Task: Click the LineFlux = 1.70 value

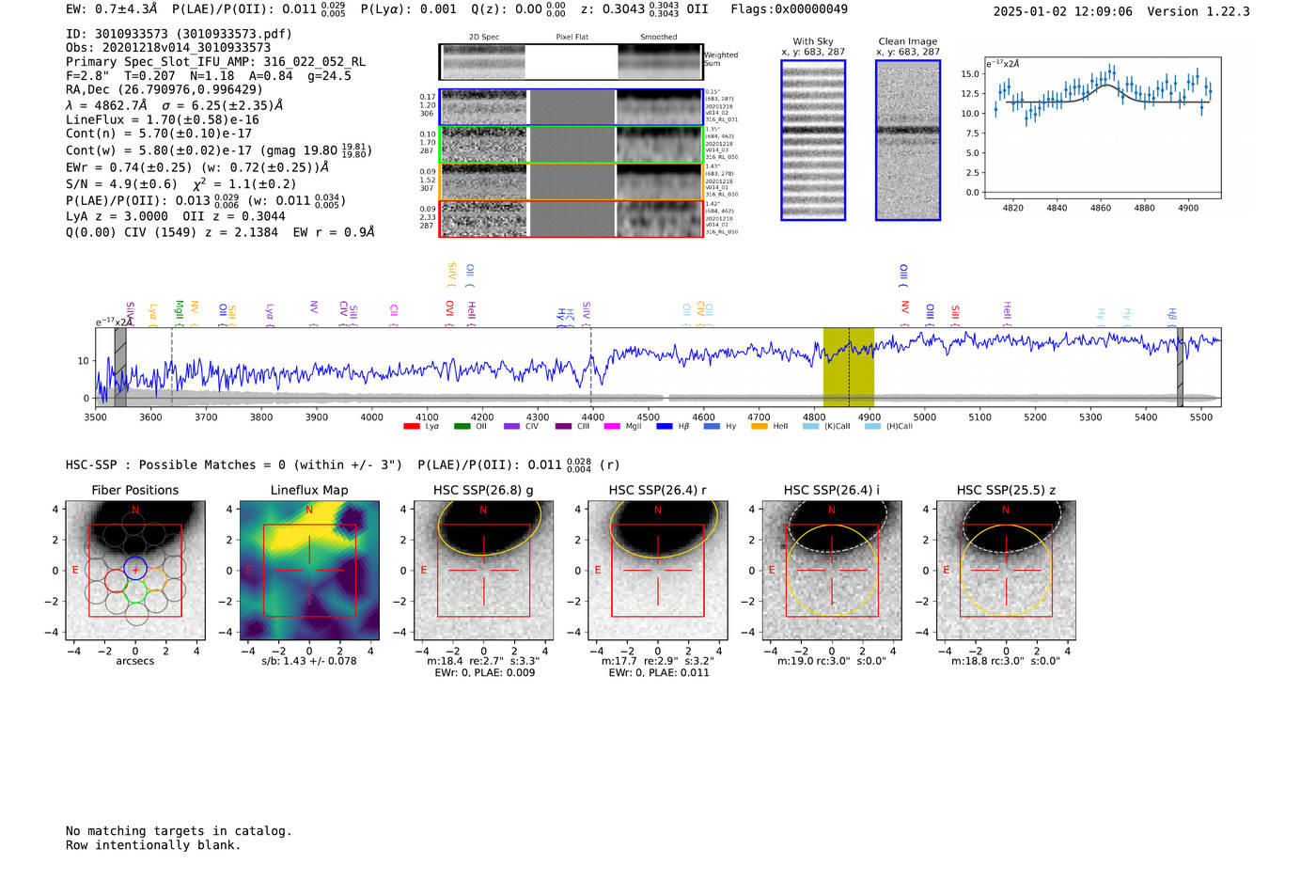Action: pyautogui.click(x=163, y=120)
